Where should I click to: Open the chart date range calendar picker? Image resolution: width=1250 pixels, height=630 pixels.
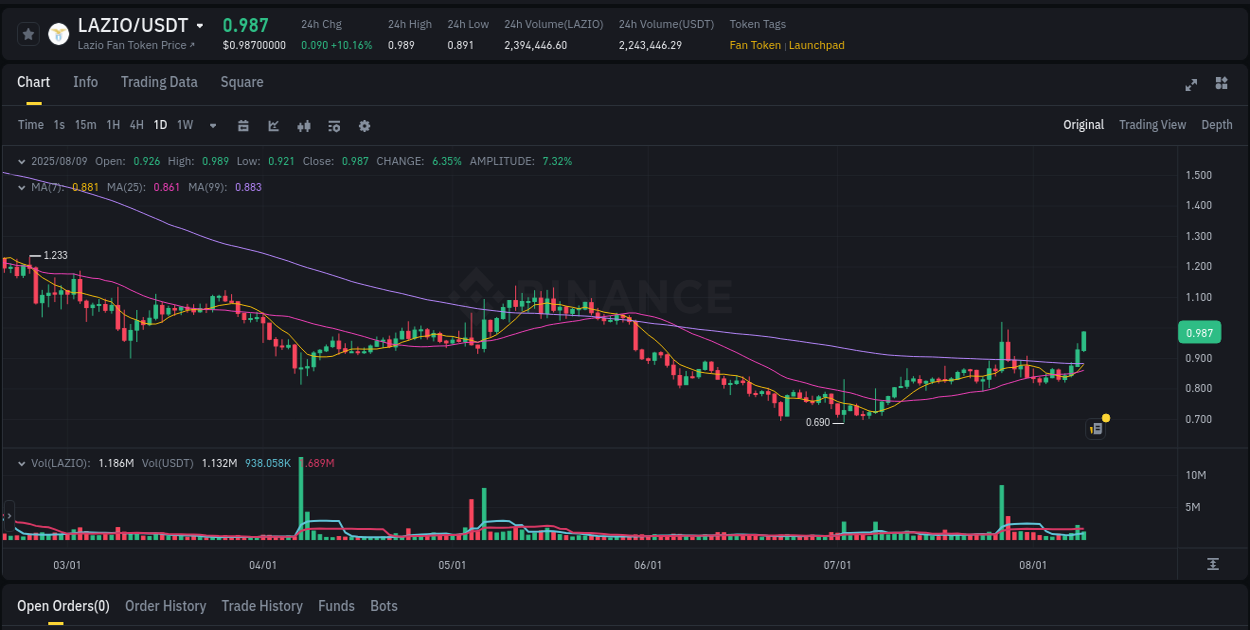click(243, 125)
